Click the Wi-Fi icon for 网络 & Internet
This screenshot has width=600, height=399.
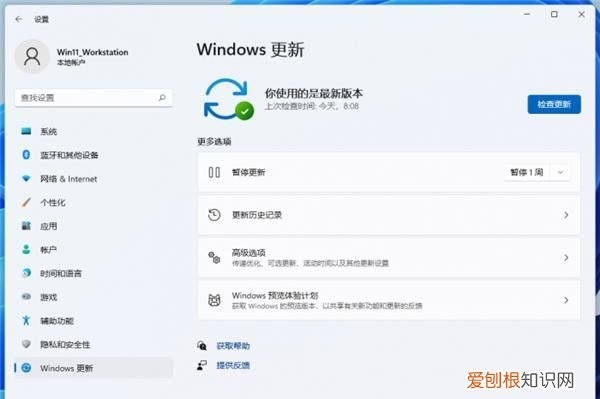(26, 179)
